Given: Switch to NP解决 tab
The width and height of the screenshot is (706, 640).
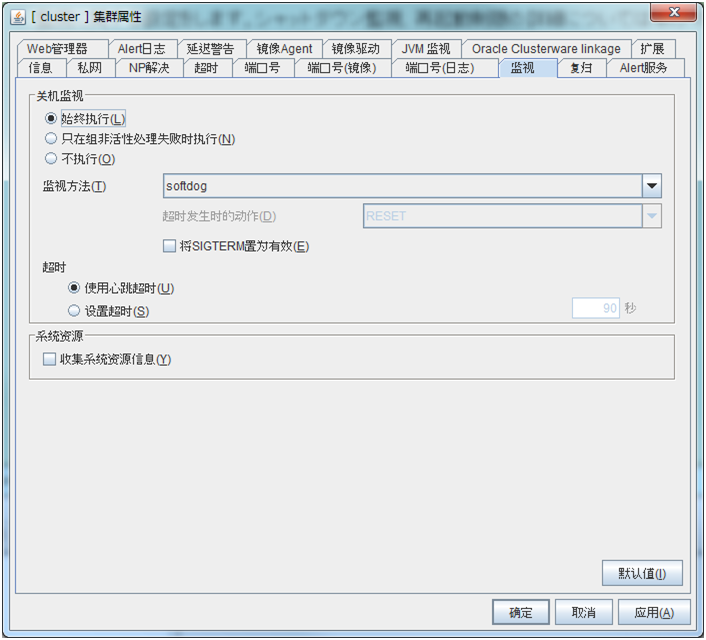Looking at the screenshot, I should point(149,68).
